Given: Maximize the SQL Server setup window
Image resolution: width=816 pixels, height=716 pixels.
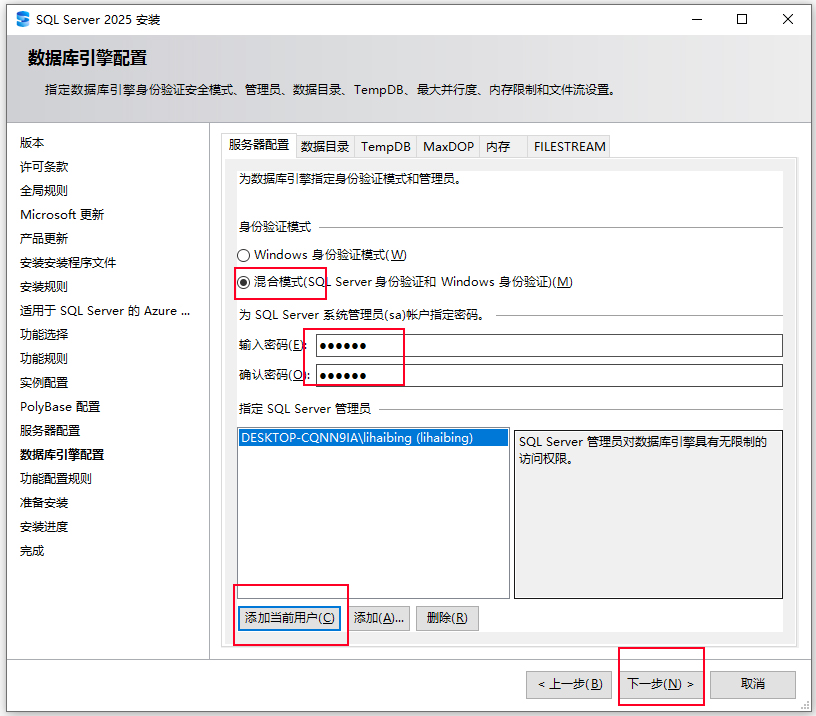Looking at the screenshot, I should [742, 19].
